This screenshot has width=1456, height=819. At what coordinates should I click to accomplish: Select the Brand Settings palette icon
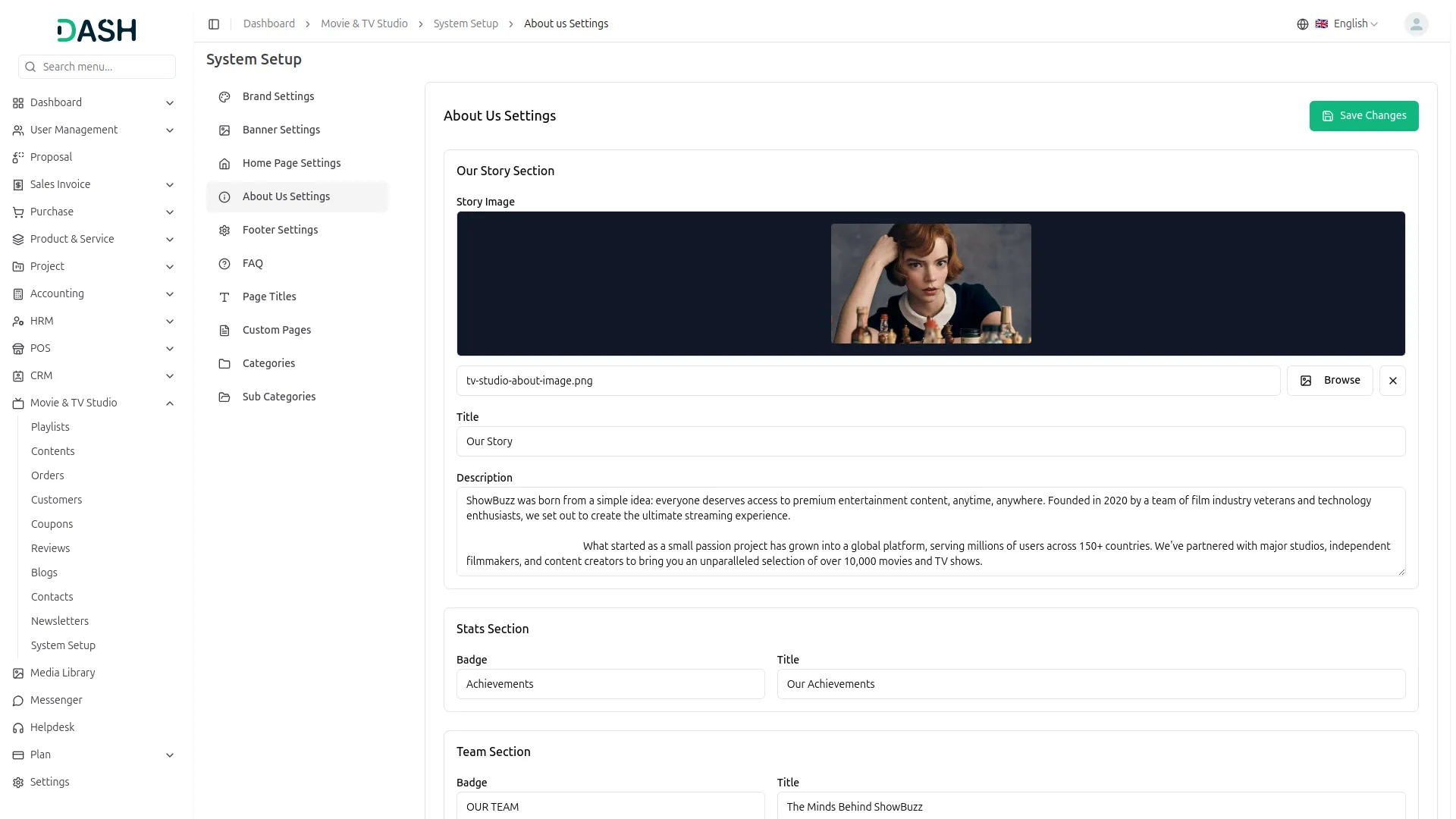pyautogui.click(x=224, y=97)
